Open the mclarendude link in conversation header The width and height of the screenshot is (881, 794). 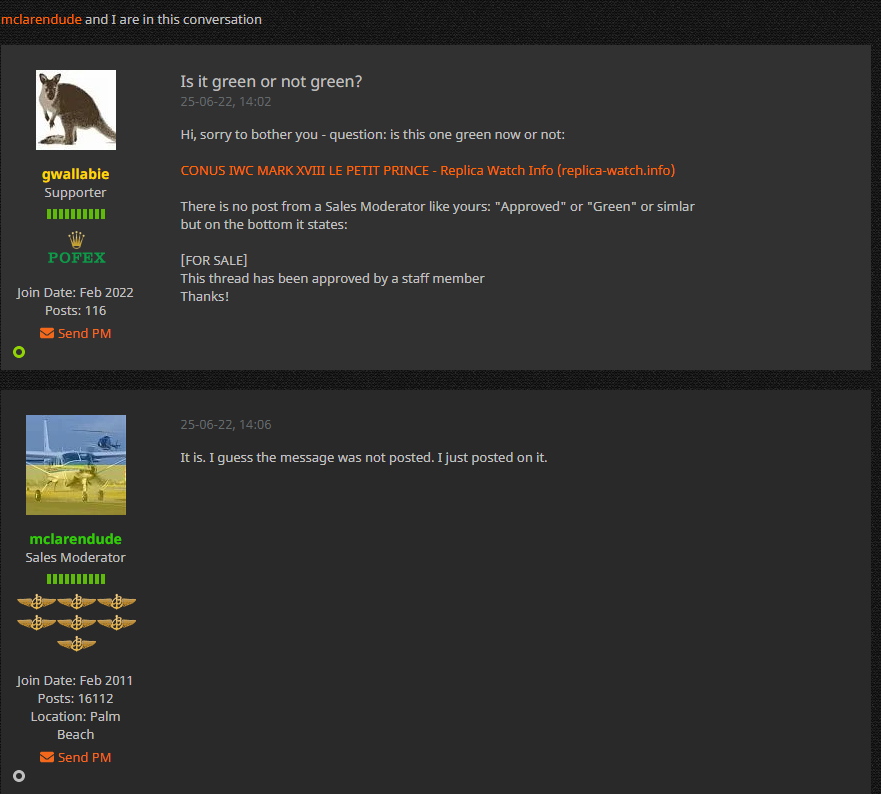click(x=41, y=19)
